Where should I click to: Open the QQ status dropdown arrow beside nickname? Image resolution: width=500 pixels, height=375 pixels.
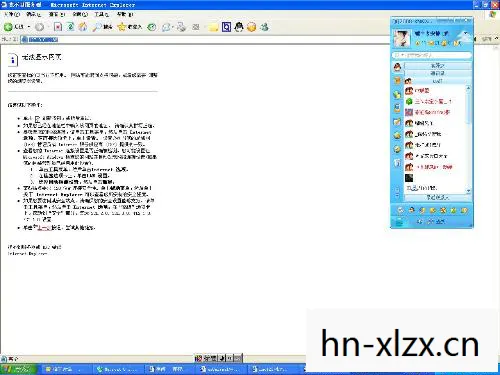tap(466, 33)
